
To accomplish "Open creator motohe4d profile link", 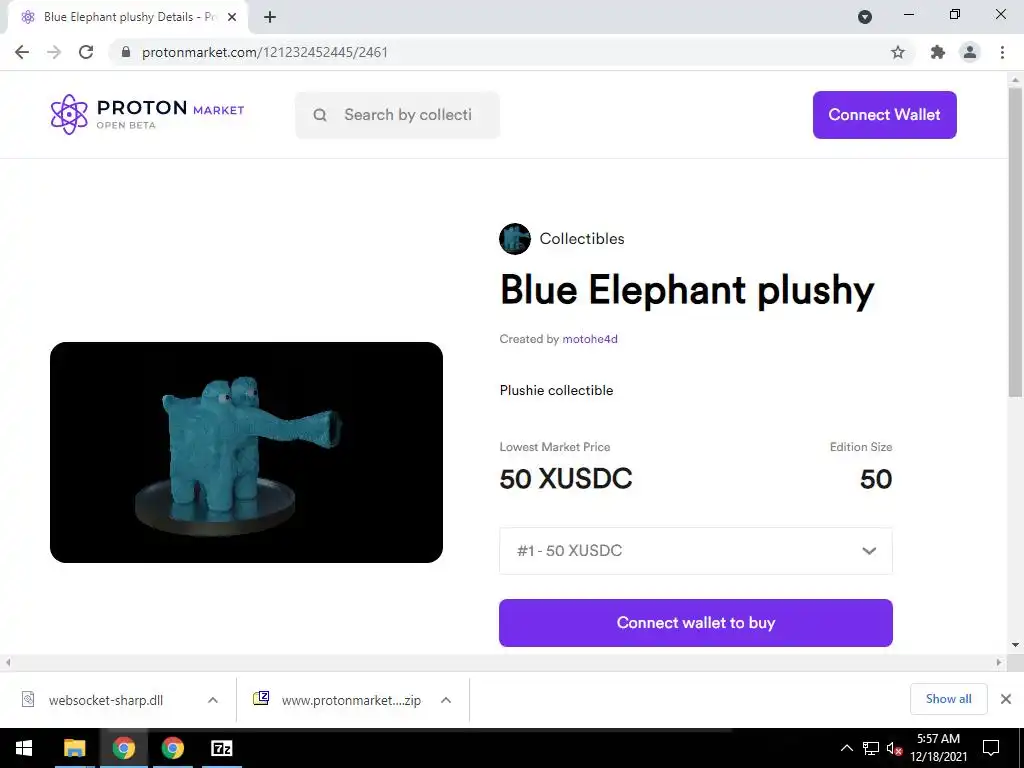I will pos(590,339).
